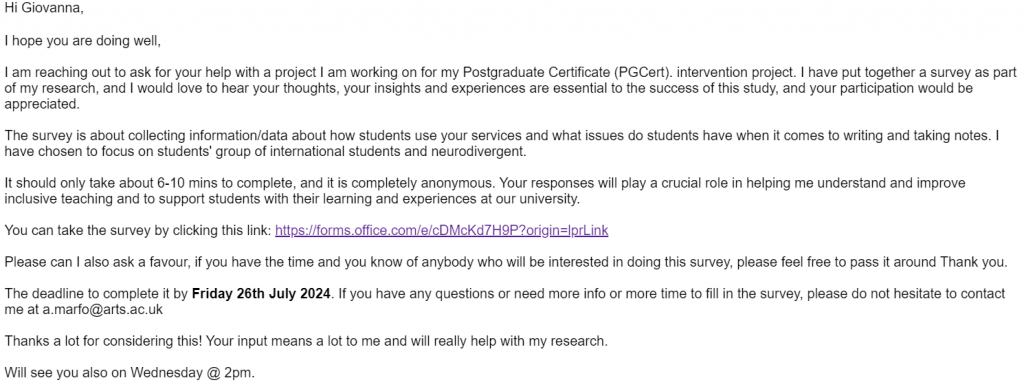Click the text The deadline to complete it by
Viewport: 1024px width, 389px height.
point(96,294)
